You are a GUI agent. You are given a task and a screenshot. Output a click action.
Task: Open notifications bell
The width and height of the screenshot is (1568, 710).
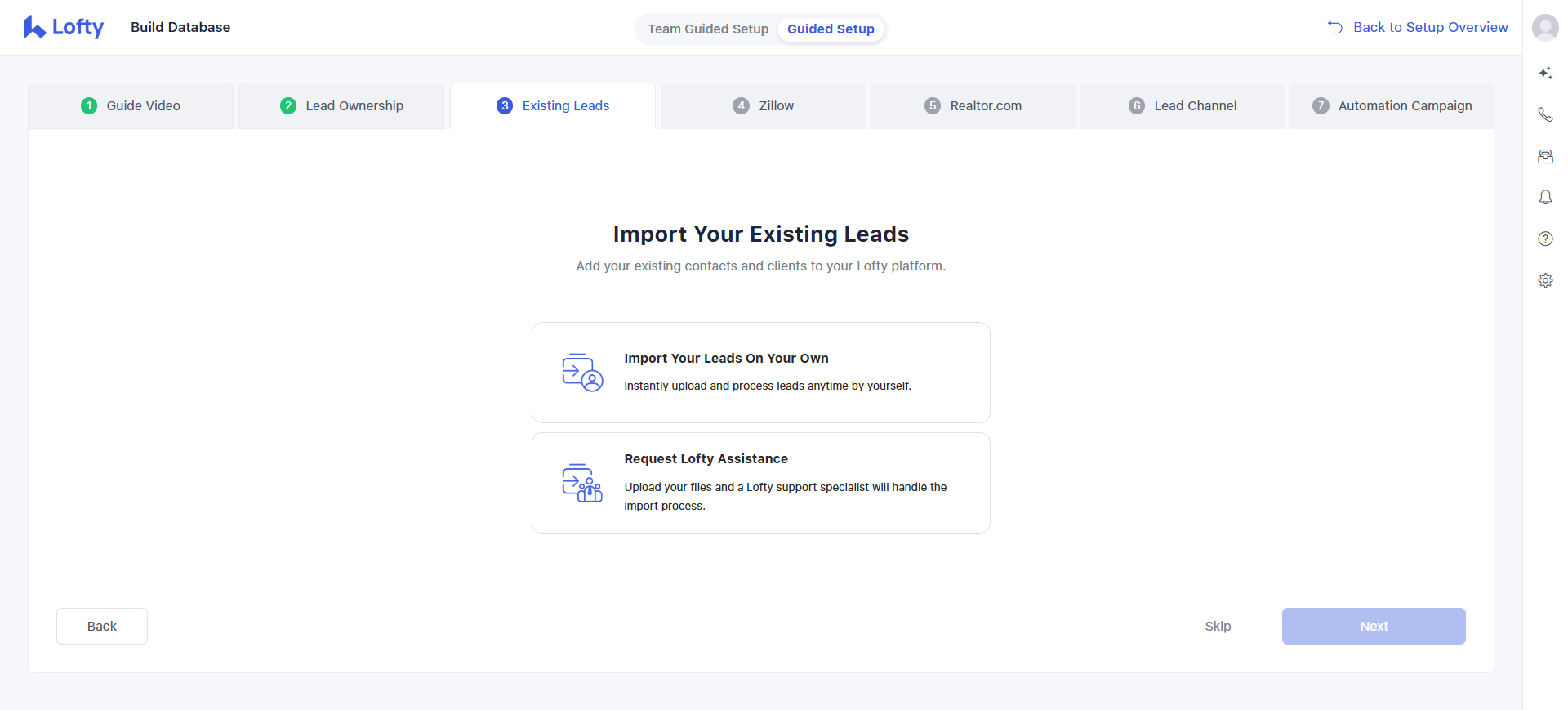pyautogui.click(x=1545, y=198)
